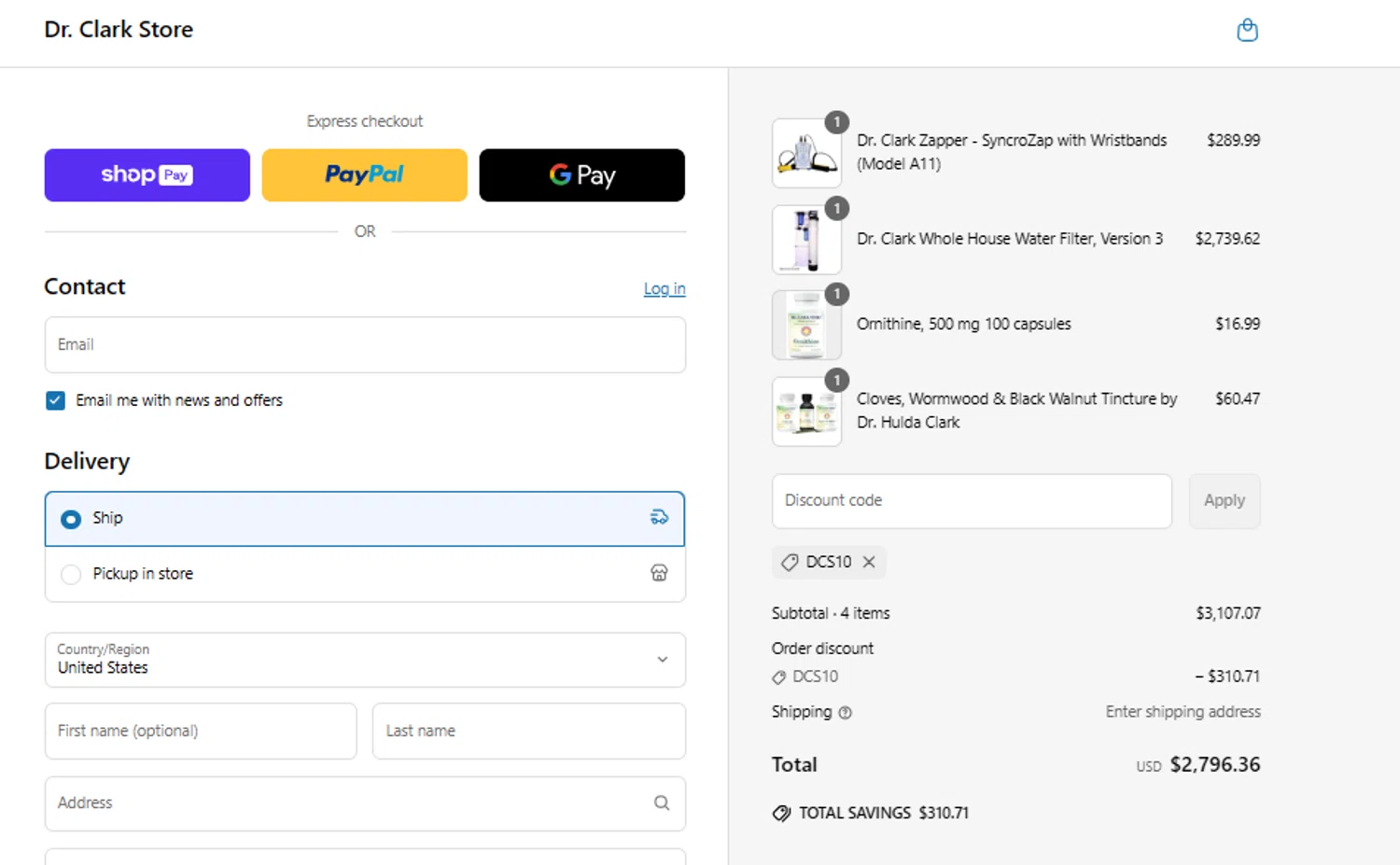
Task: Click the Express checkout label
Action: (x=365, y=121)
